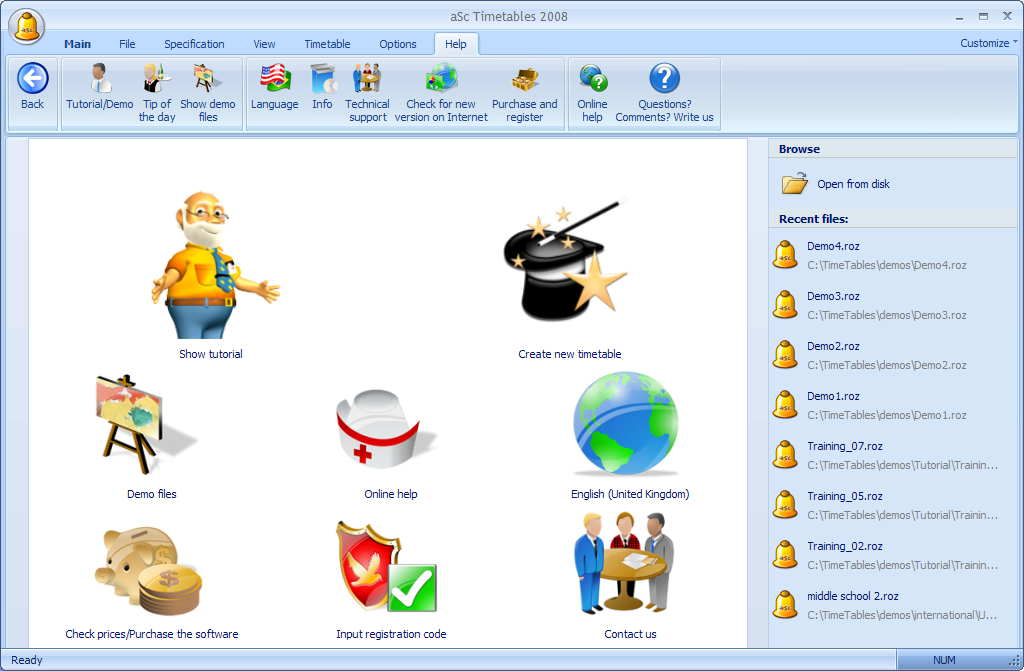
Task: Switch to the Specification tab
Action: point(194,44)
